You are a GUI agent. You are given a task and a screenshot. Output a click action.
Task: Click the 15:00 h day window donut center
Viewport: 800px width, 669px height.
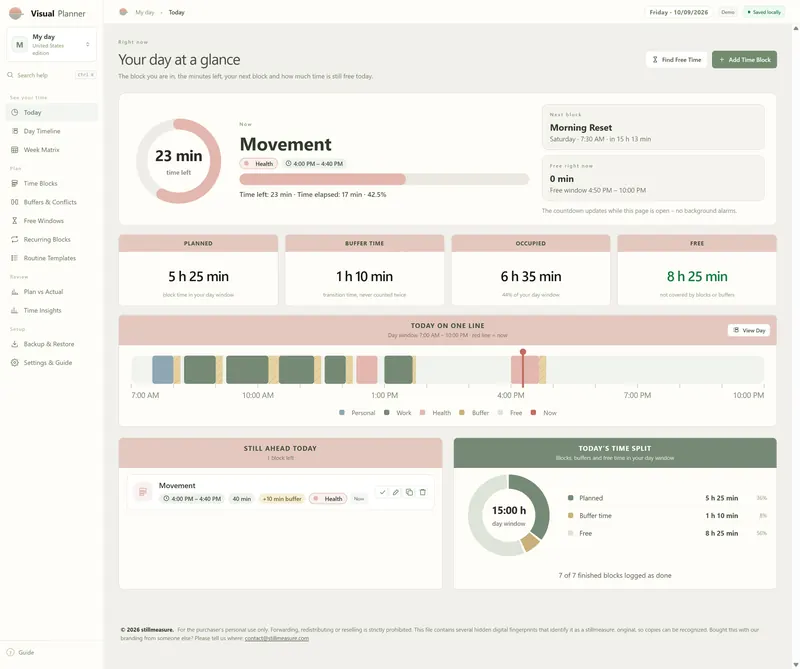pos(509,515)
